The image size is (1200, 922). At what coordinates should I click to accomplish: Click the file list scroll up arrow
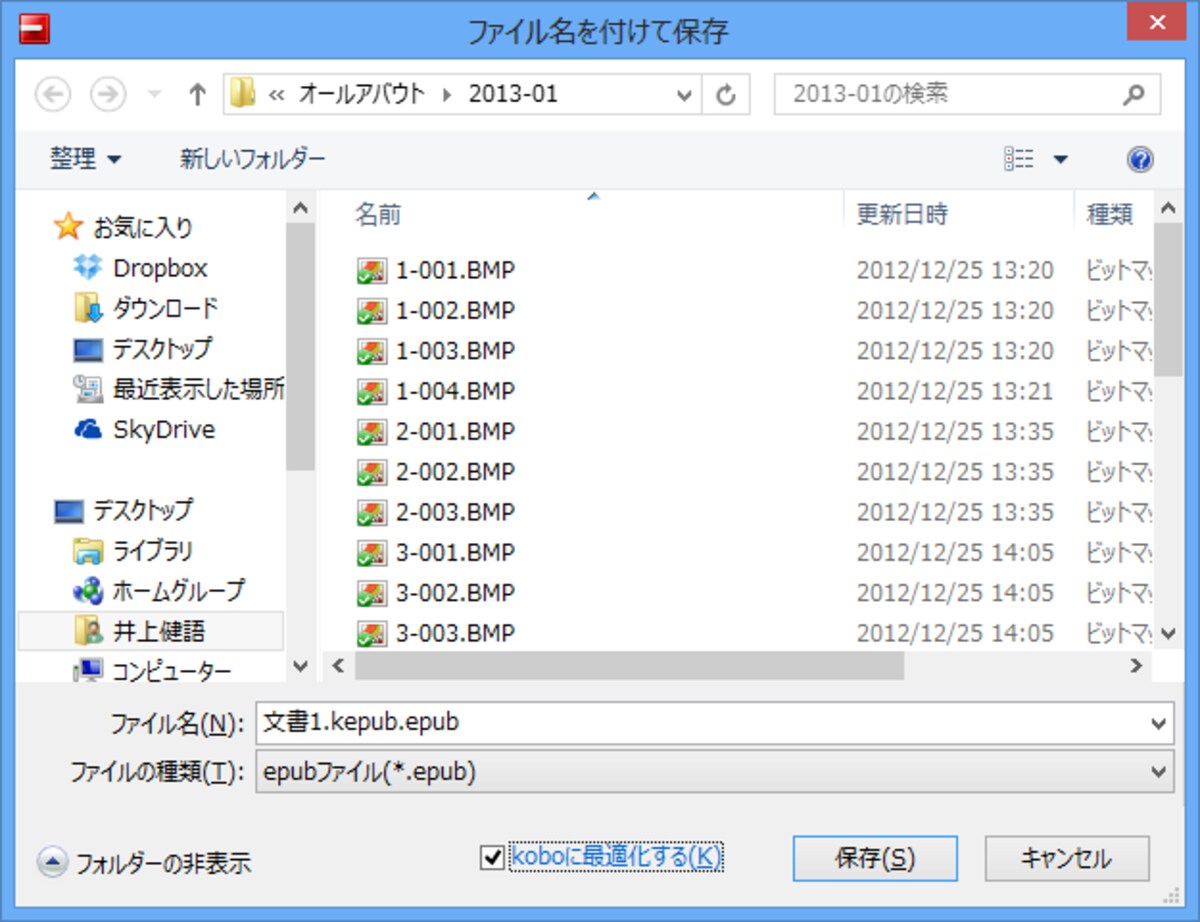[1167, 208]
